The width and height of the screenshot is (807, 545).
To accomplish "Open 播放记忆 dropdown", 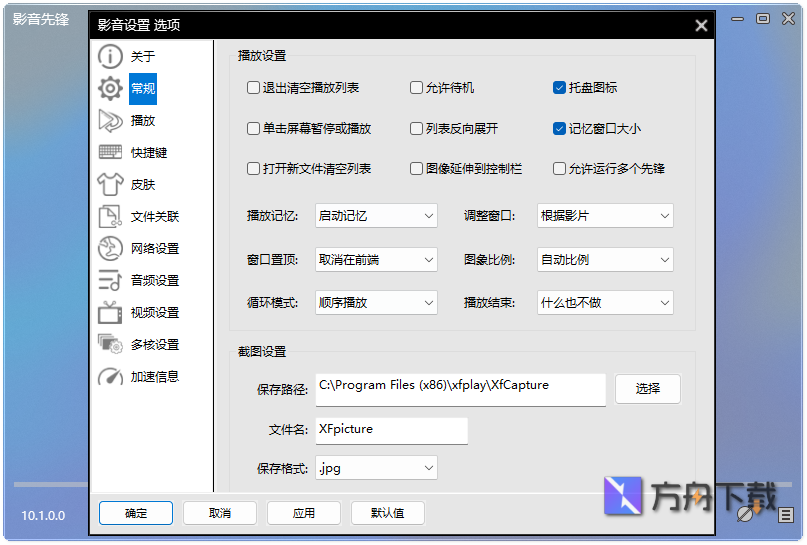I will [x=376, y=216].
